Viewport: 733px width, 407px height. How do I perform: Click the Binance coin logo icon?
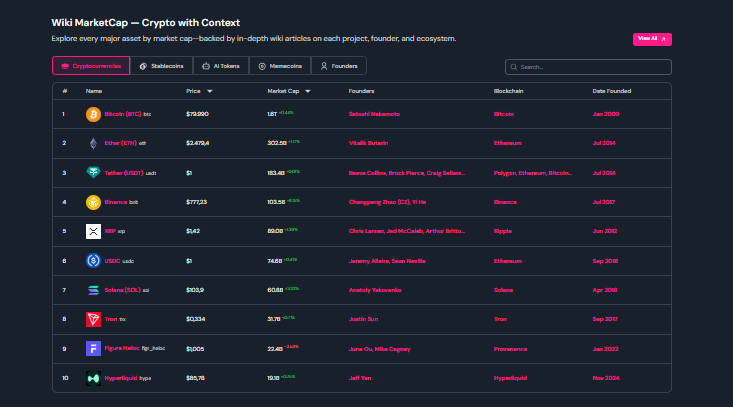pyautogui.click(x=93, y=202)
